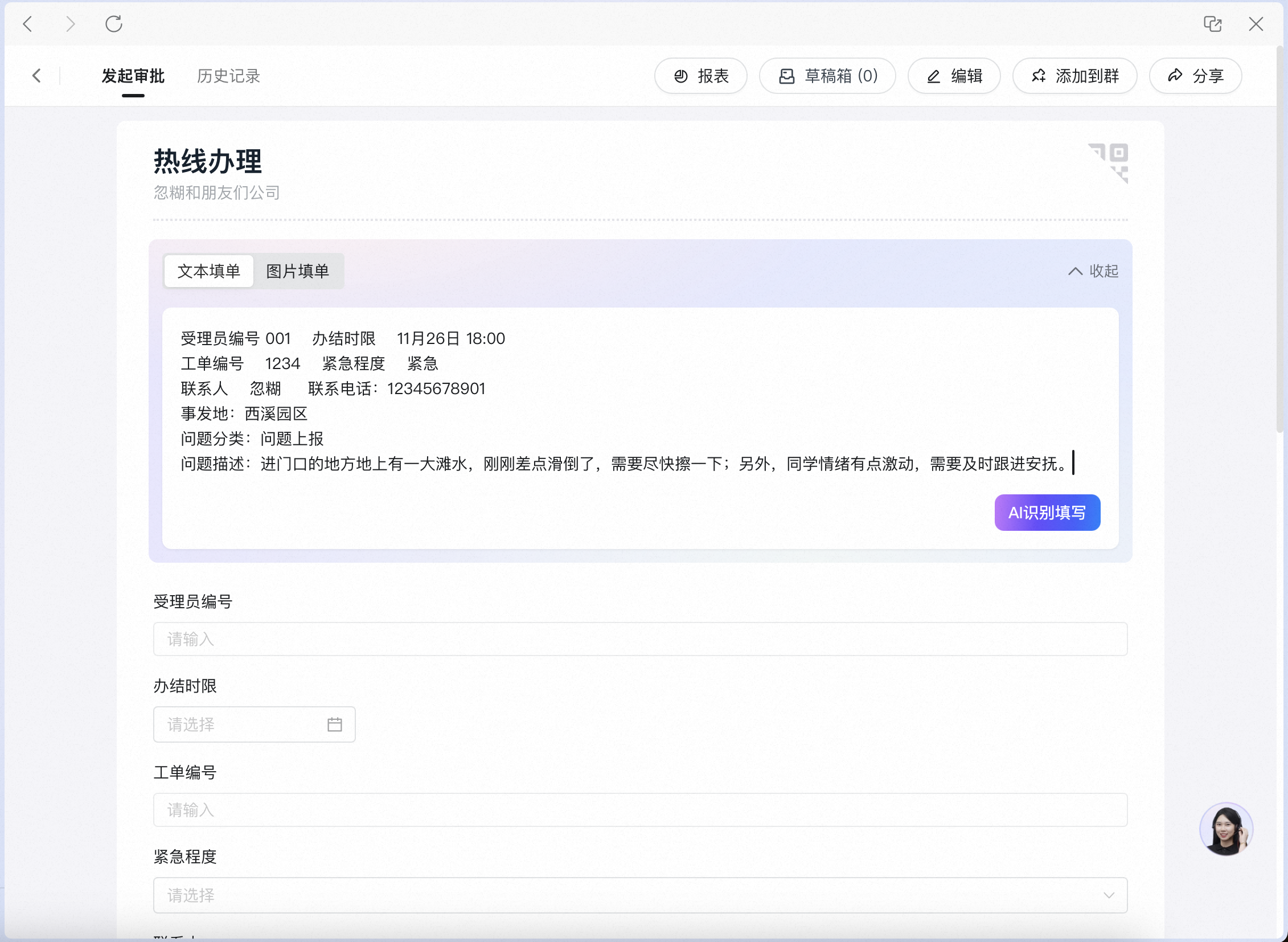Click the 热线办理 form title
Image resolution: width=1288 pixels, height=942 pixels.
208,161
